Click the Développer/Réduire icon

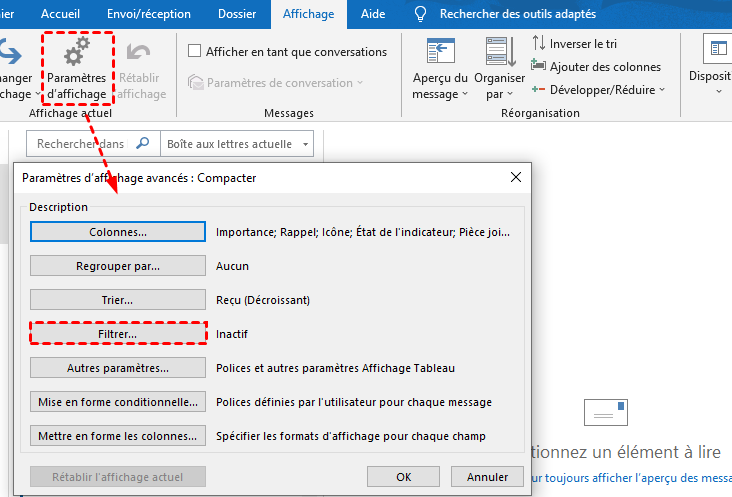click(539, 89)
